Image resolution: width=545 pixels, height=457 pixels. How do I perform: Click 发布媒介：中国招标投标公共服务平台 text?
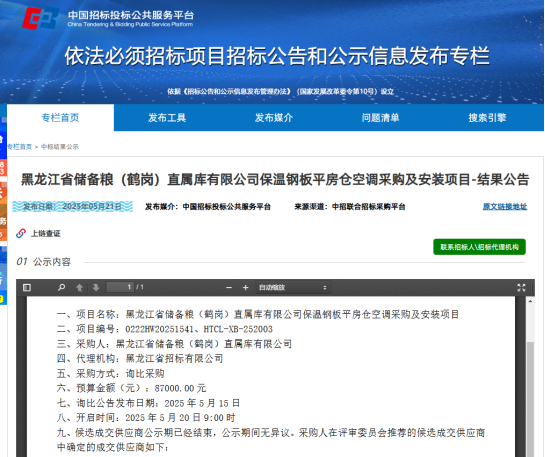(x=208, y=207)
